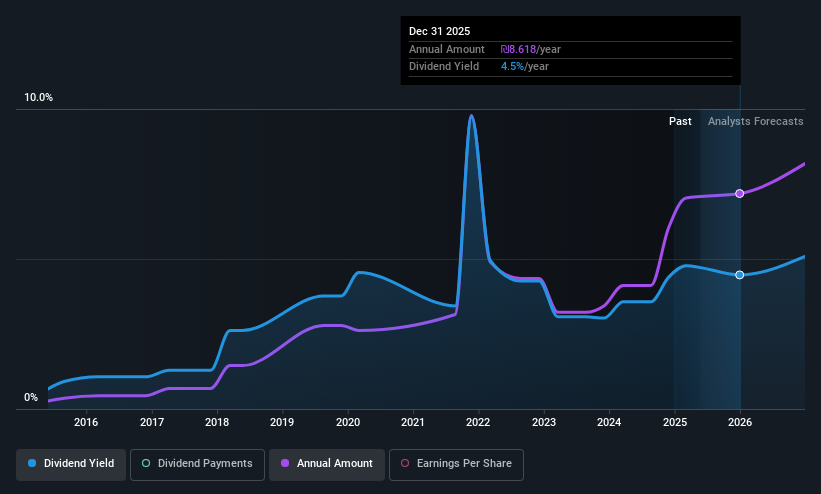The width and height of the screenshot is (821, 494).
Task: Click the 2019 x-axis year label
Action: click(282, 422)
